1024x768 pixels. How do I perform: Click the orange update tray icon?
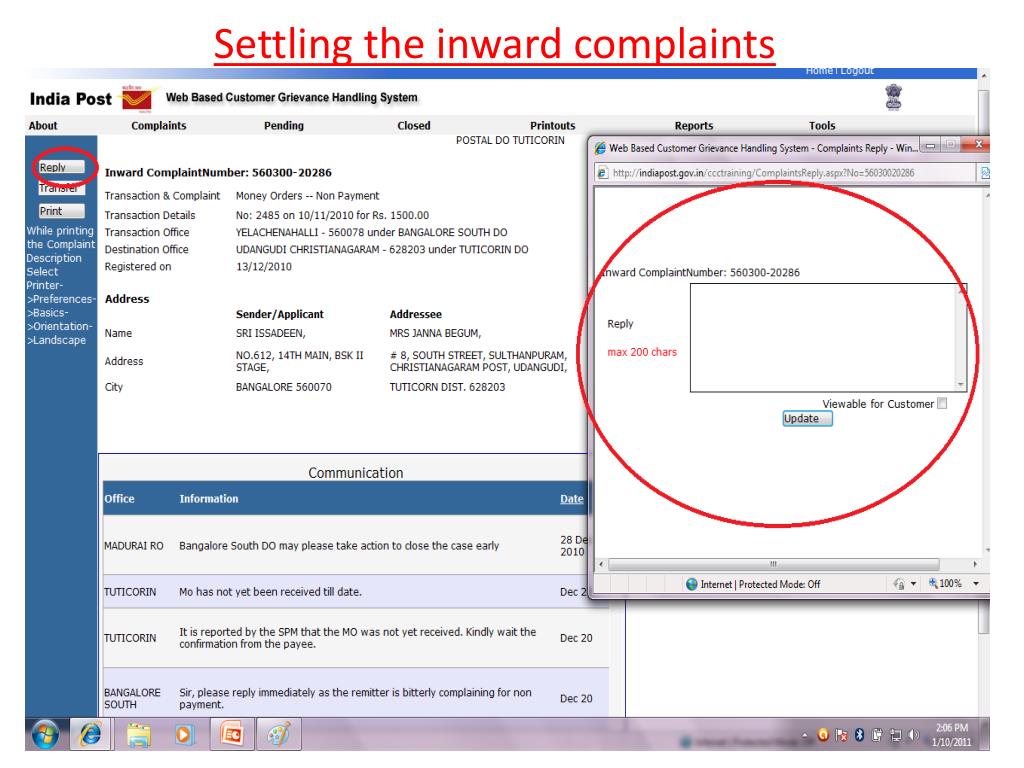[x=823, y=735]
